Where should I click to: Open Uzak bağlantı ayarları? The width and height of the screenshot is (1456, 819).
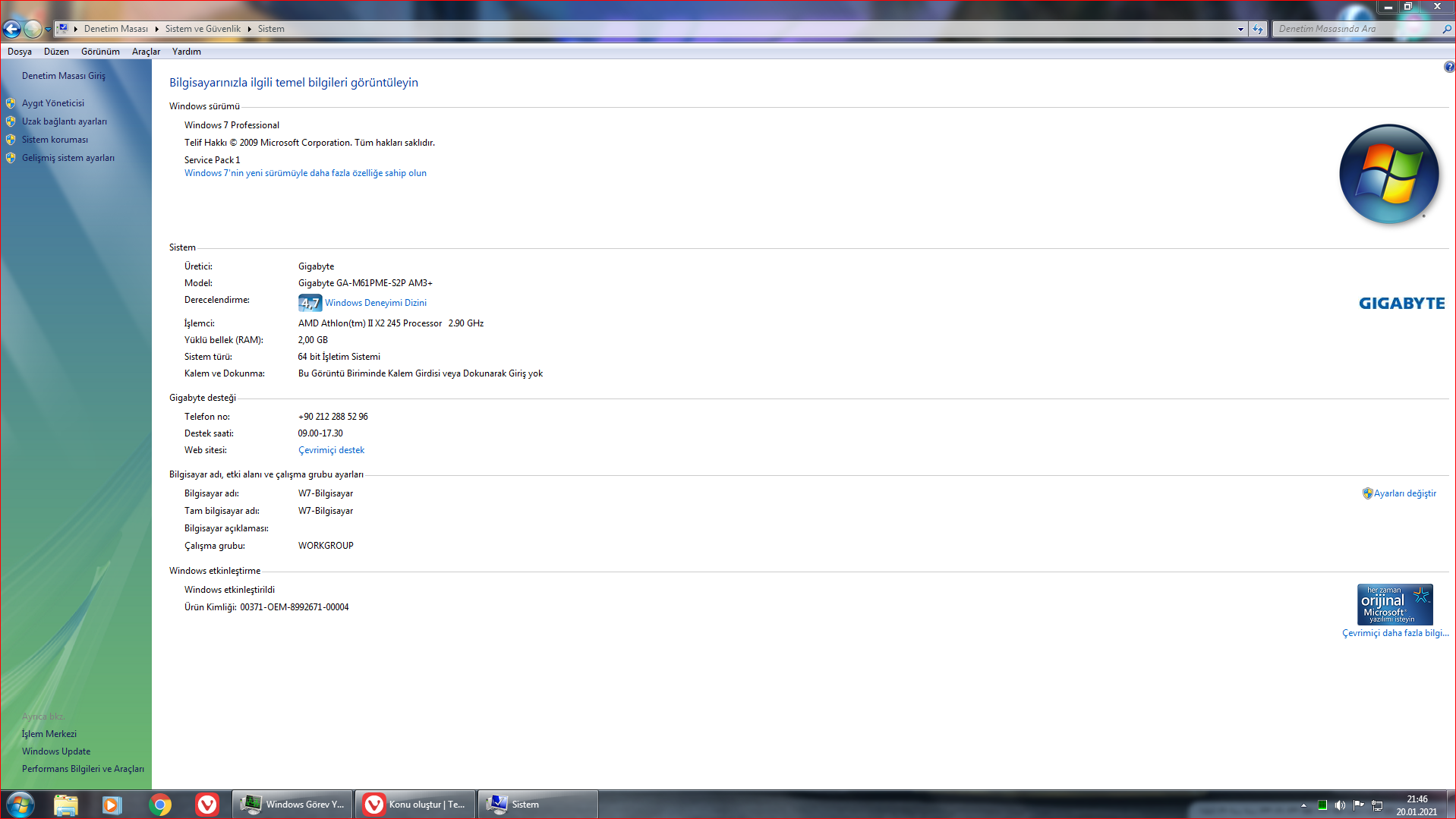(x=65, y=121)
